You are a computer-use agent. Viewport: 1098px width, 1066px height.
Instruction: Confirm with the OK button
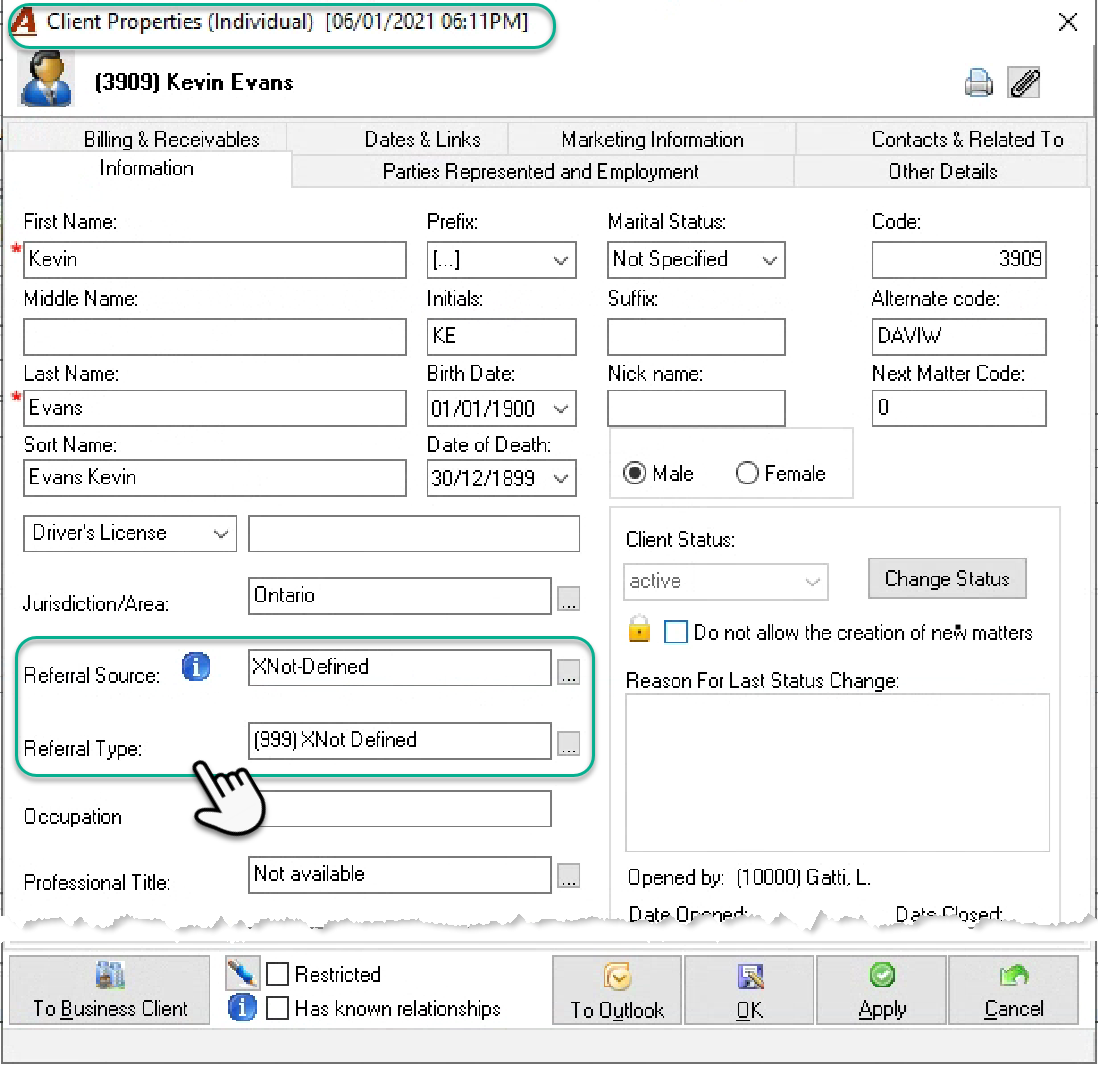(x=749, y=990)
